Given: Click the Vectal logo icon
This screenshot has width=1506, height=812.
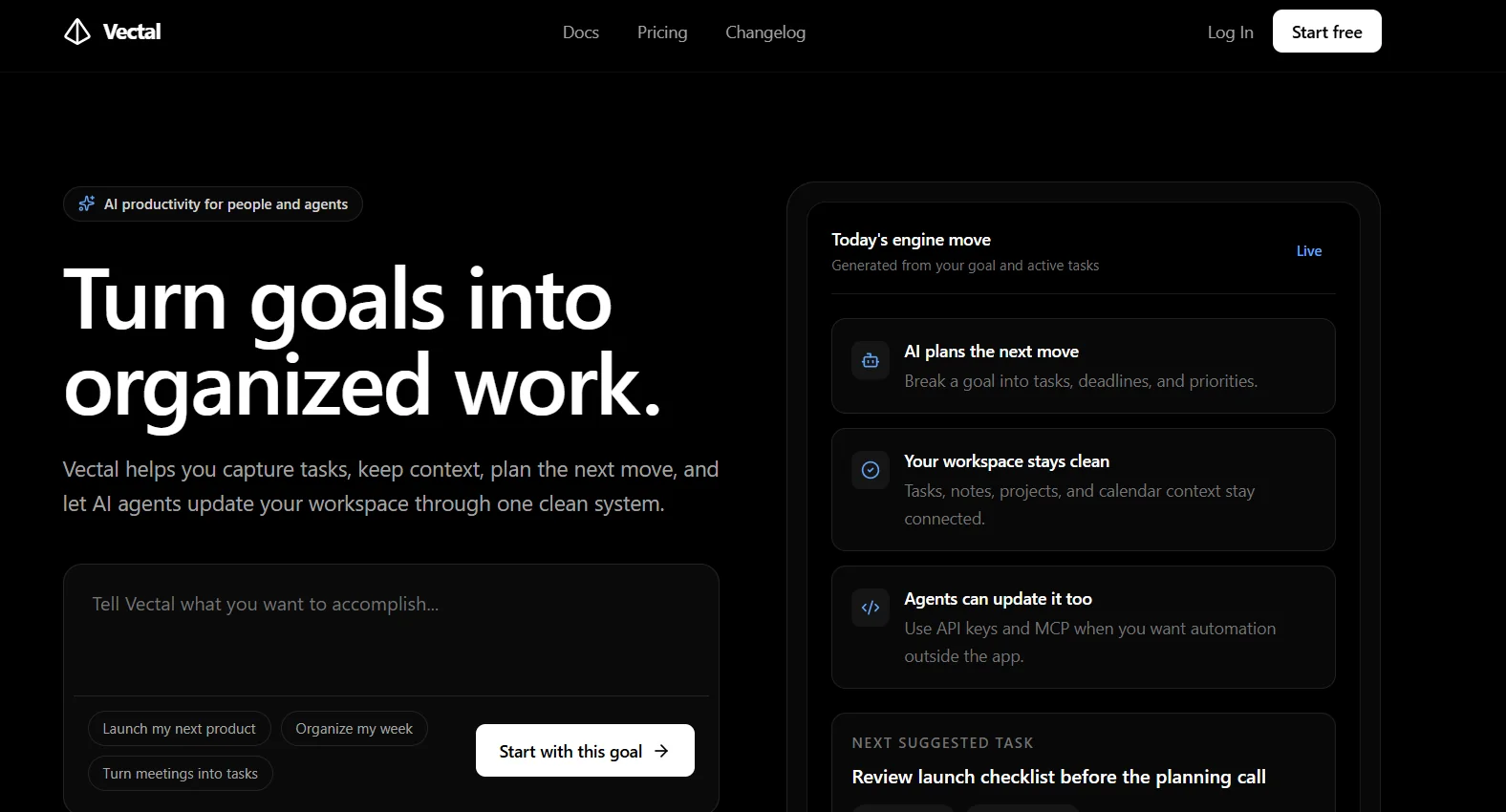Looking at the screenshot, I should click(x=77, y=32).
